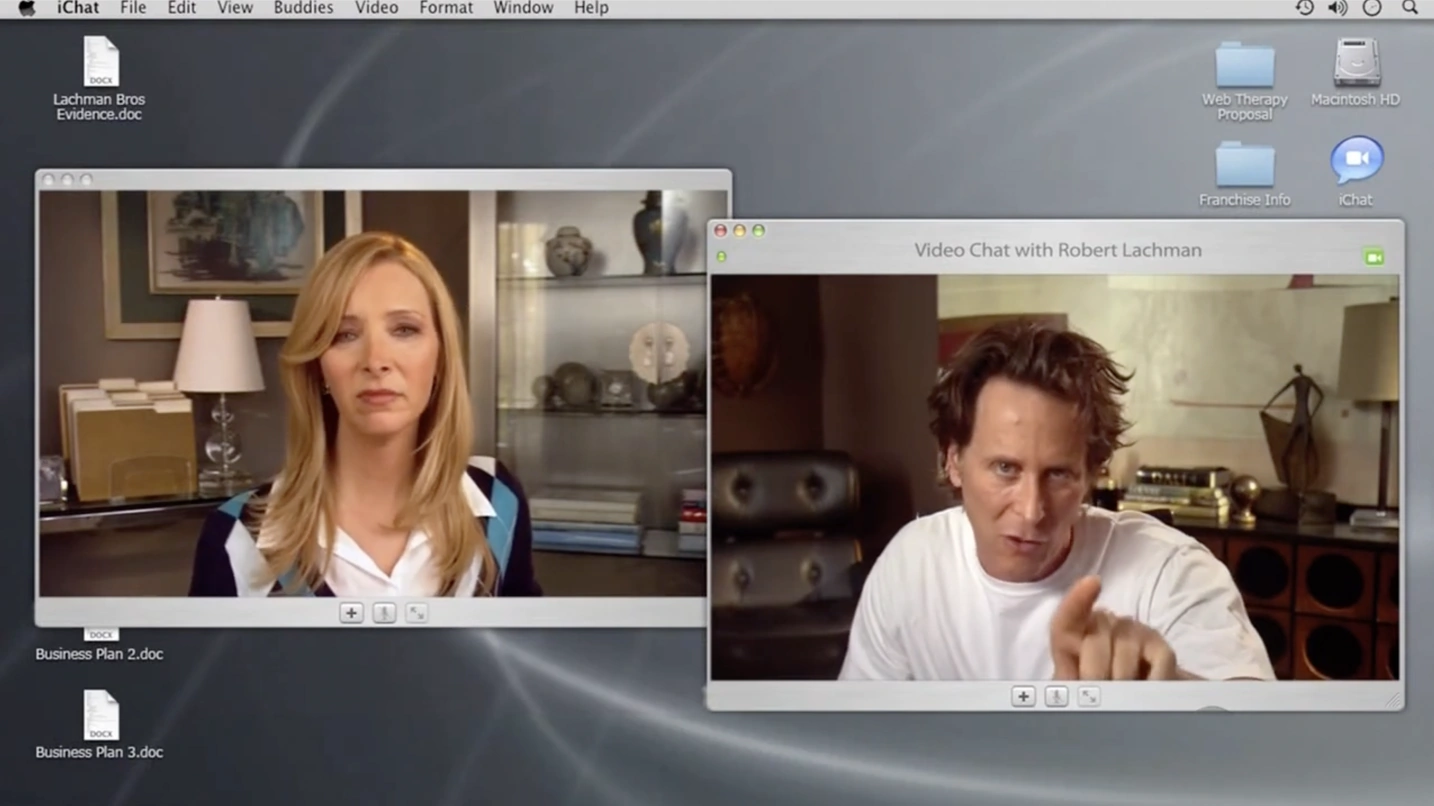1434x806 pixels.
Task: Minimize the Robert Lachman video chat window
Action: pyautogui.click(x=739, y=231)
